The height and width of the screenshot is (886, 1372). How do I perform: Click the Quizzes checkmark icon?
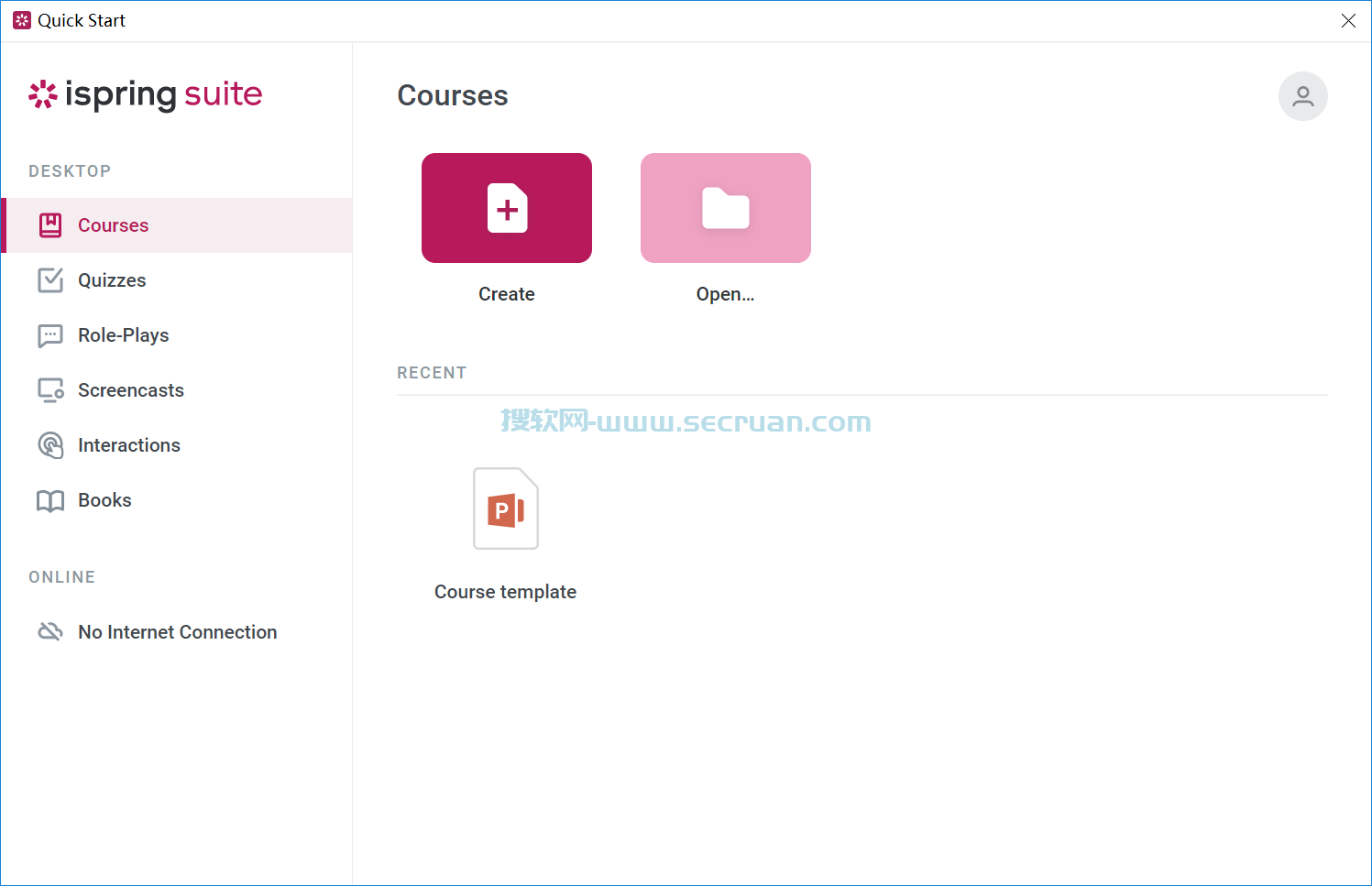click(50, 280)
